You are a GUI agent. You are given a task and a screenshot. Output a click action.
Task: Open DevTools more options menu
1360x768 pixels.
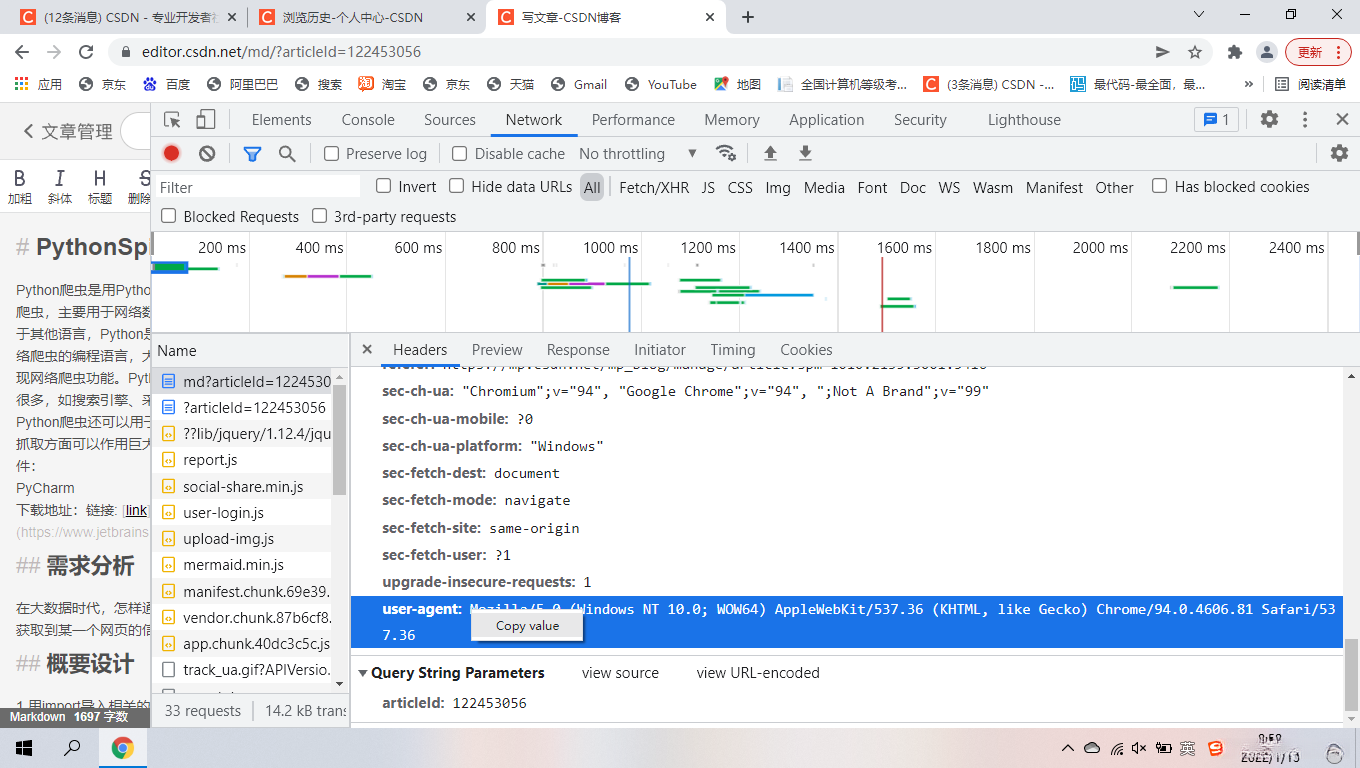[1305, 119]
